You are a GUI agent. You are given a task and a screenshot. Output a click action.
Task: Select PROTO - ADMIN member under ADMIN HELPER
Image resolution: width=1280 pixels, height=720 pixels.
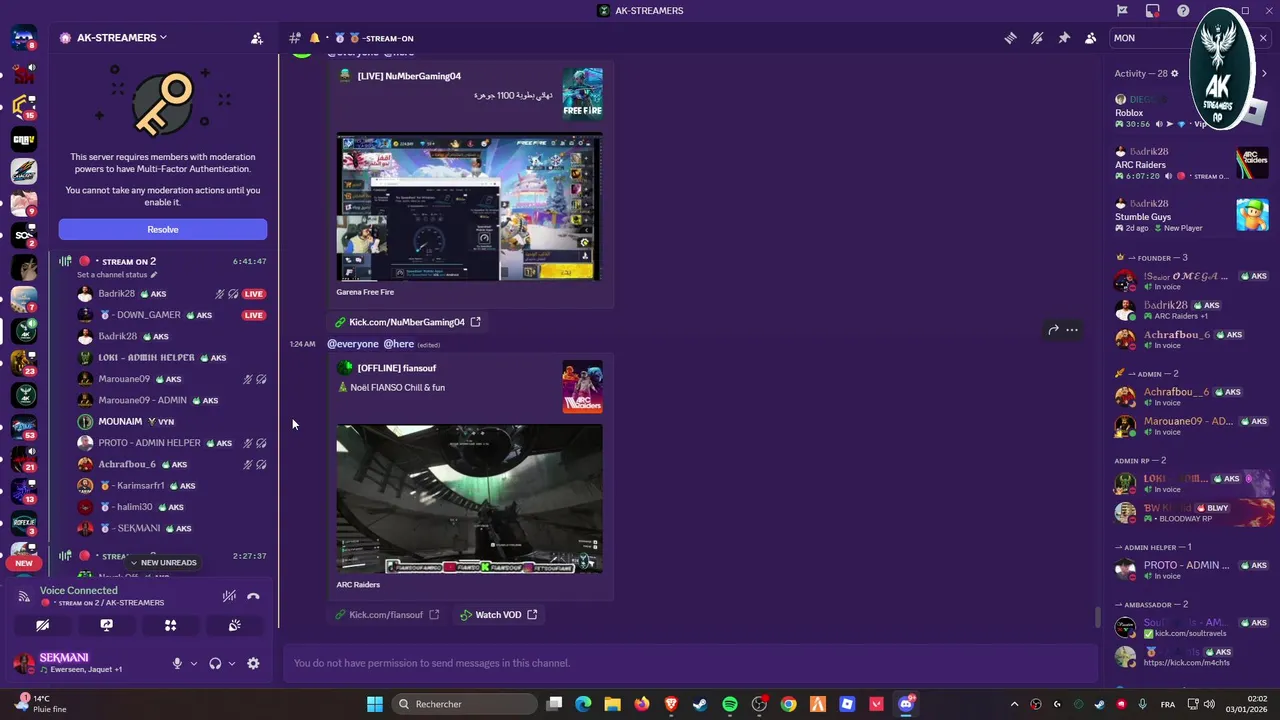coord(1192,570)
